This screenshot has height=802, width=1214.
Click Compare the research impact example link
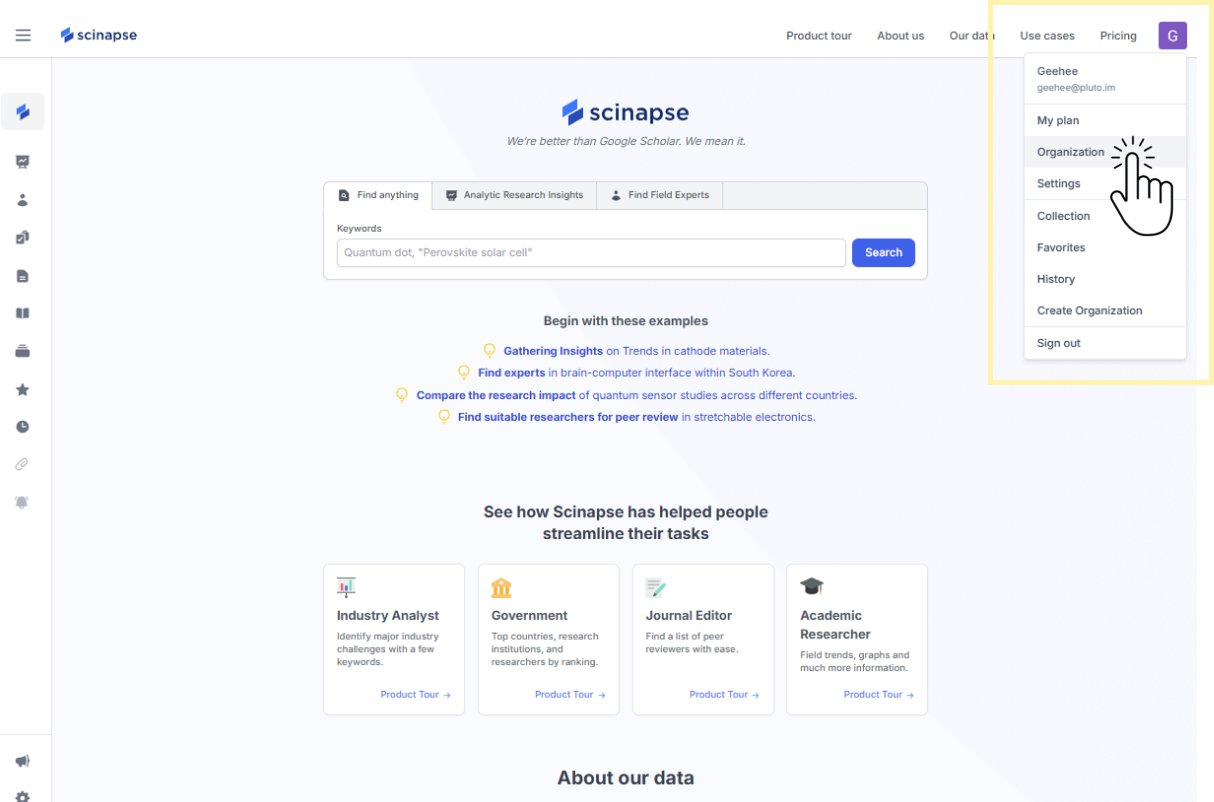[x=496, y=395]
